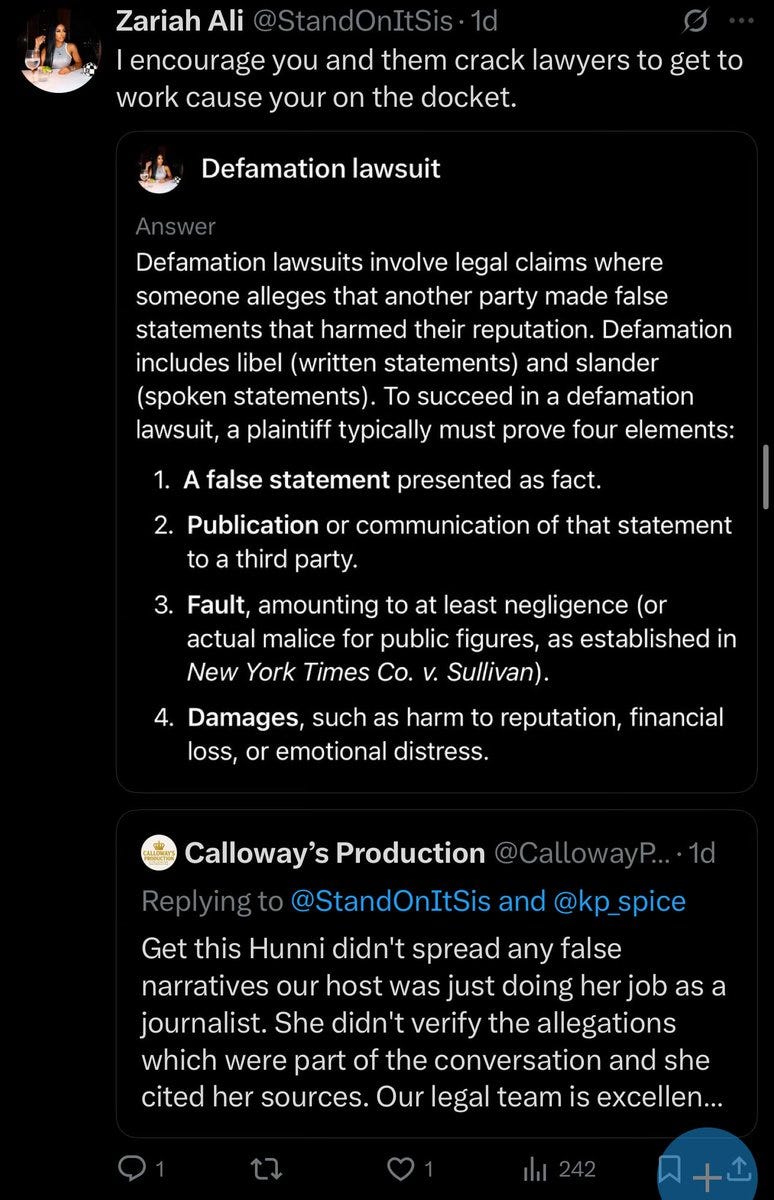Open the three-dot more options menu
The image size is (774, 1200).
739,21
